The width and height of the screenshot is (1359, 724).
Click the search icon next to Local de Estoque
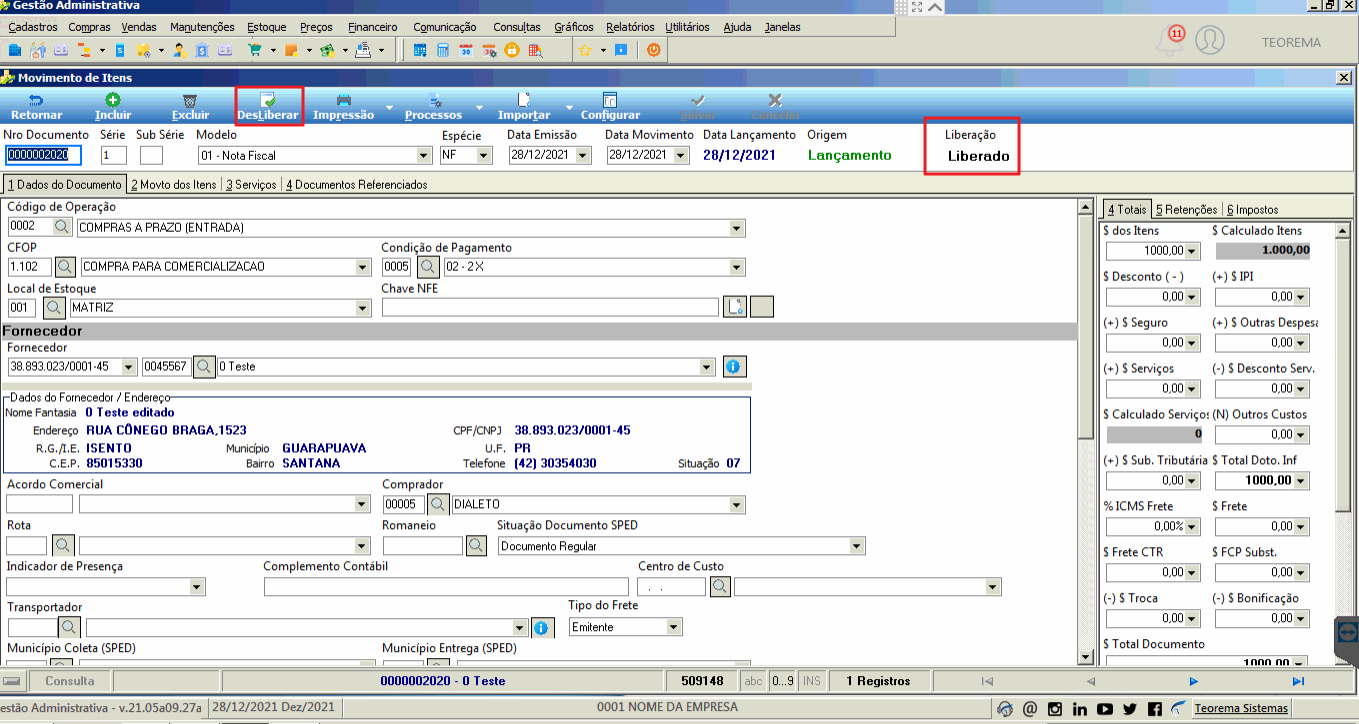click(x=54, y=307)
